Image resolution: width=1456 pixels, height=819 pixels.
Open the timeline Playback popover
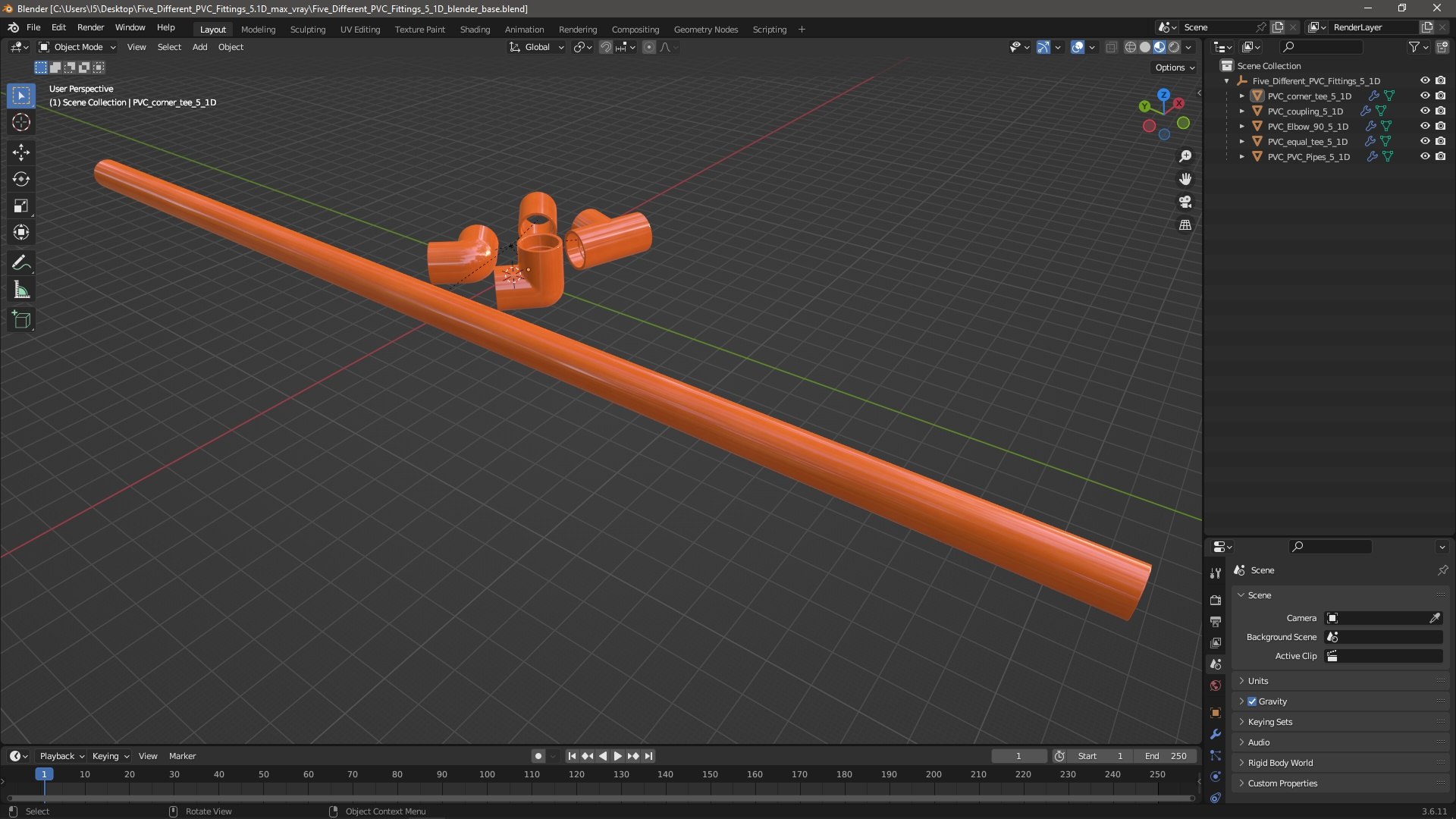61,756
